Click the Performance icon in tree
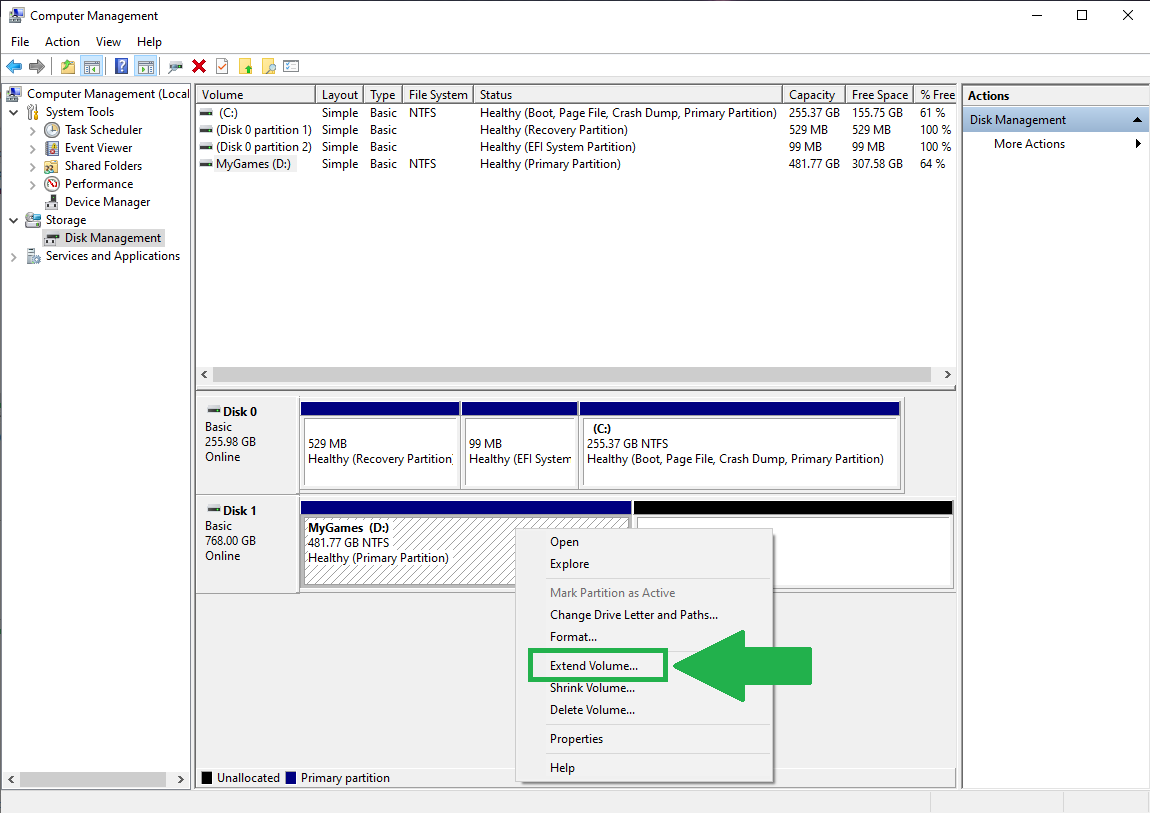This screenshot has height=813, width=1150. pyautogui.click(x=52, y=184)
